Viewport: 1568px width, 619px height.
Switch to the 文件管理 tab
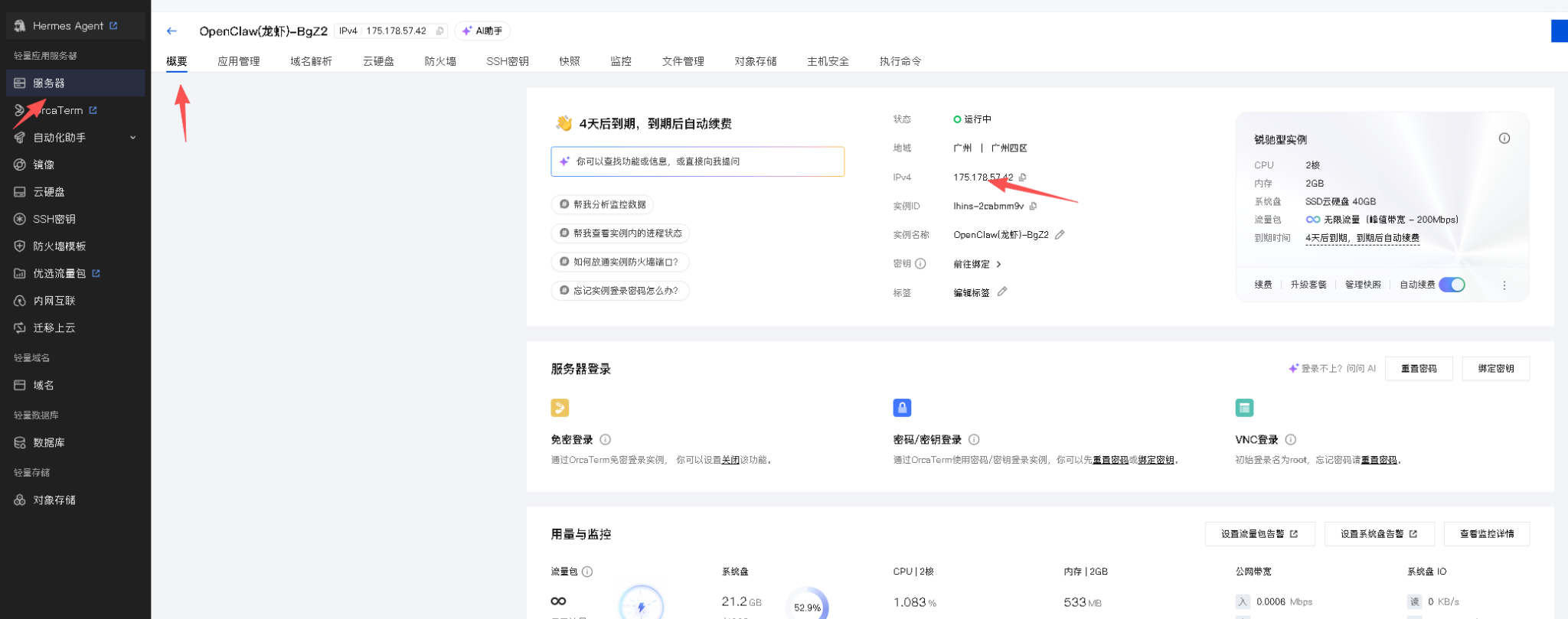[683, 61]
